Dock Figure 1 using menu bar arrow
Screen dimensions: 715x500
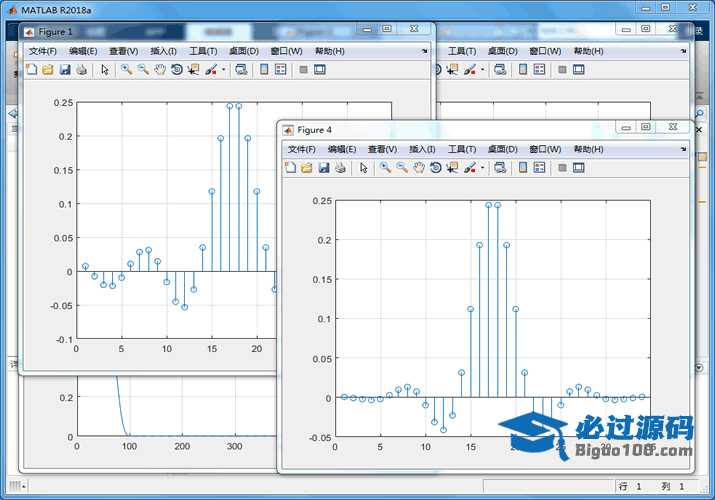coord(425,51)
